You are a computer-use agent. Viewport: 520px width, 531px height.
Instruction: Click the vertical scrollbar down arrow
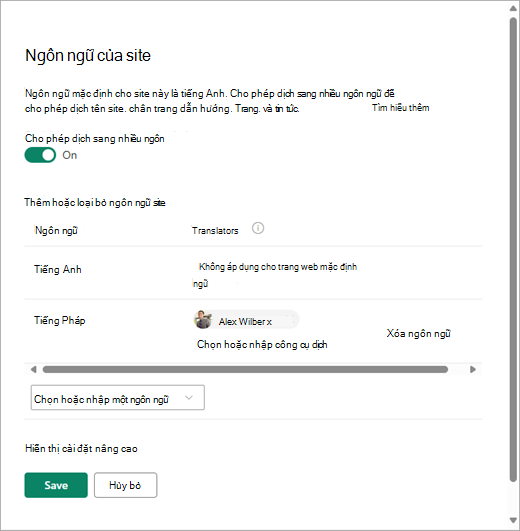tap(513, 521)
